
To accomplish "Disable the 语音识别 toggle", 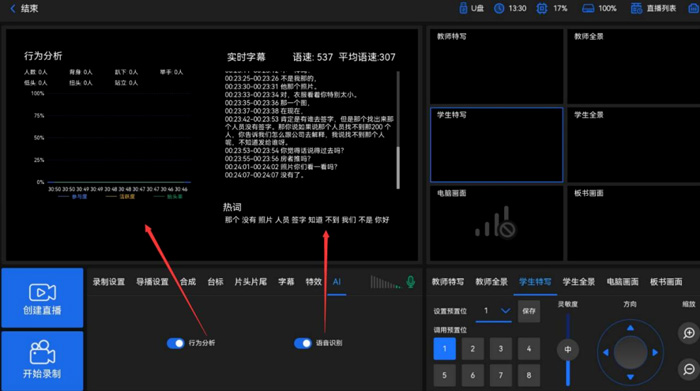I will [x=303, y=343].
